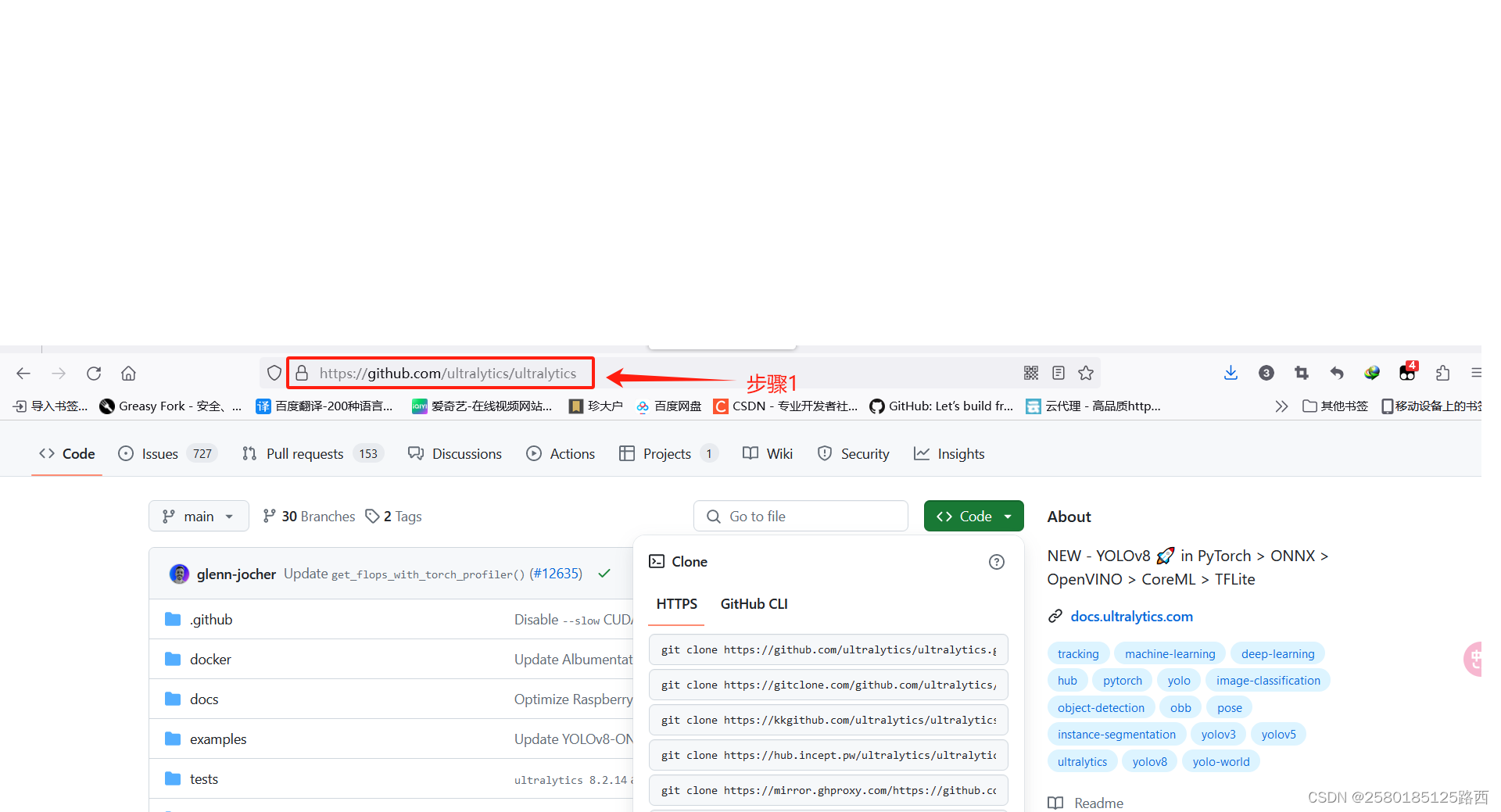This screenshot has height=812, width=1501.
Task: Open the downloads arrow icon
Action: [1231, 373]
